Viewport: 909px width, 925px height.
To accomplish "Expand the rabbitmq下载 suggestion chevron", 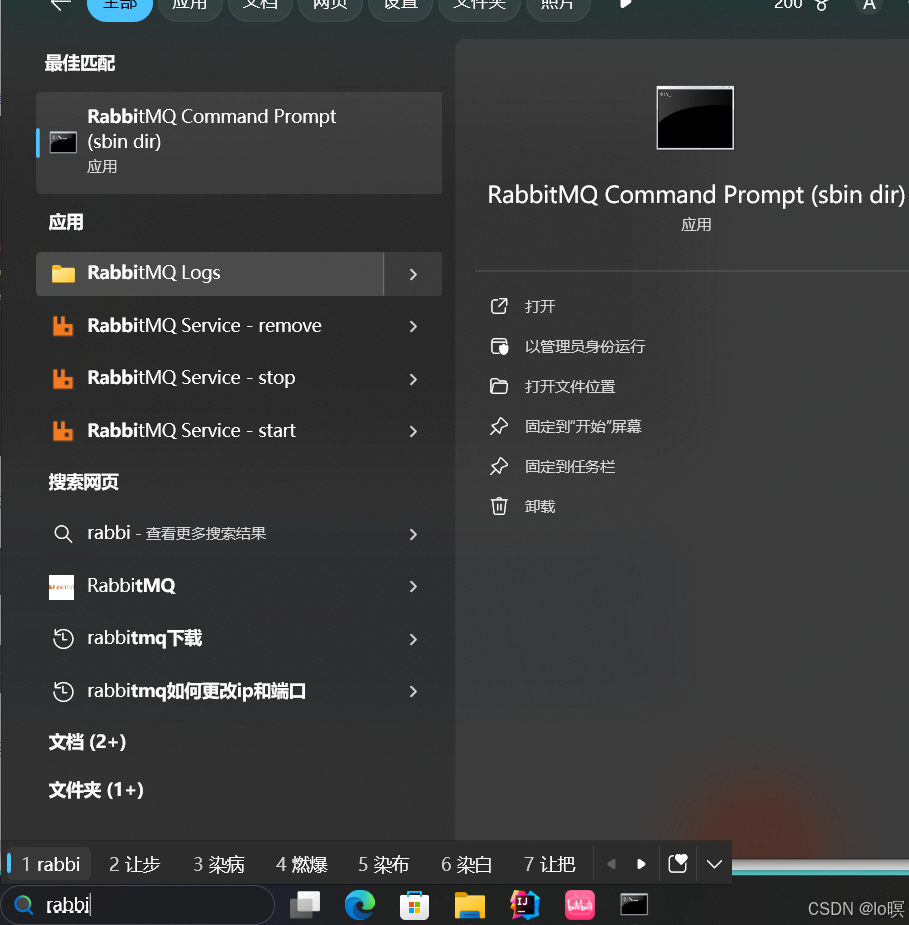I will 414,639.
